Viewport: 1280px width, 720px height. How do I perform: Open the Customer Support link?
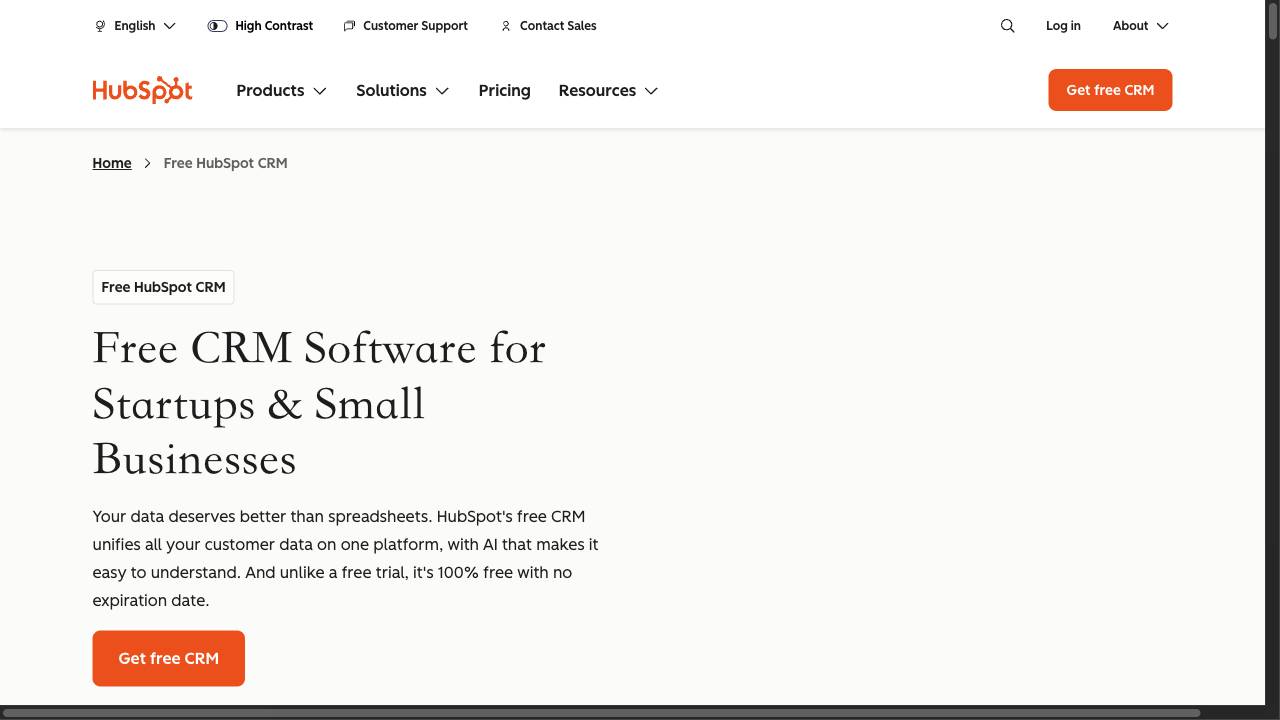(415, 26)
